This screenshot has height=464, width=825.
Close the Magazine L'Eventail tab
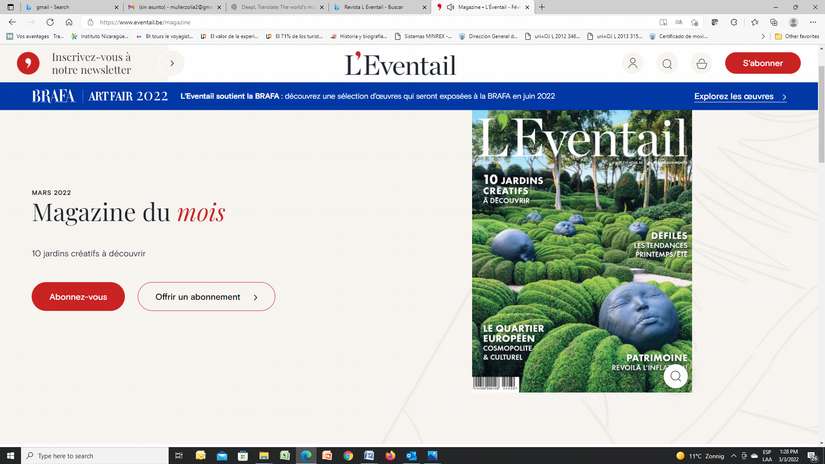tap(527, 7)
